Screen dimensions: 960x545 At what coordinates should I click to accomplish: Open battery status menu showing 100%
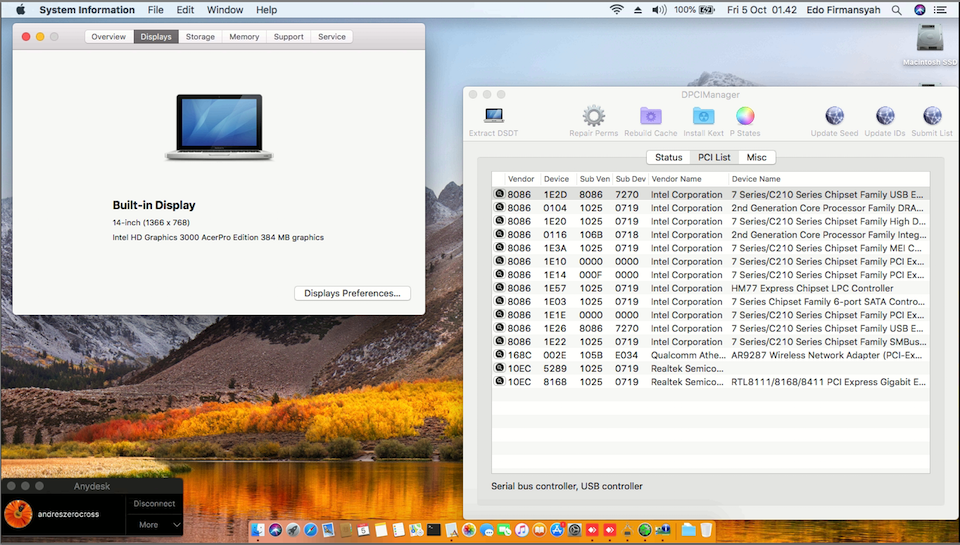click(694, 10)
